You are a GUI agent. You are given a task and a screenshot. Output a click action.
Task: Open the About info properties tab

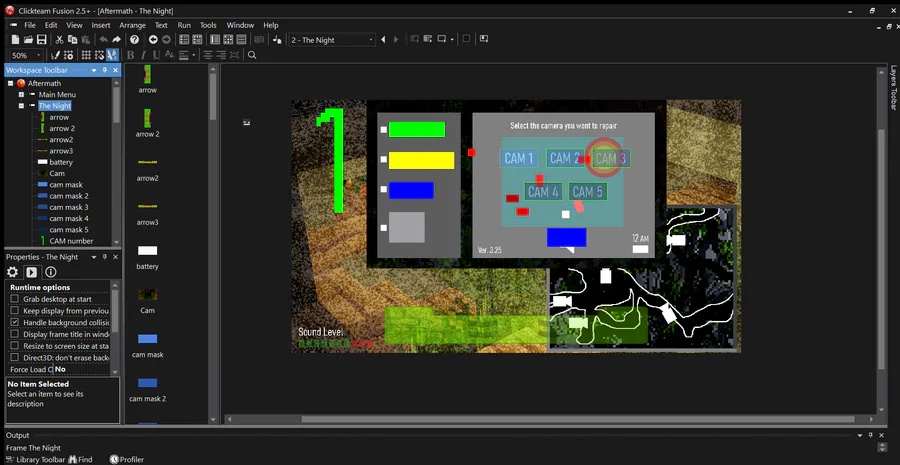pos(51,272)
